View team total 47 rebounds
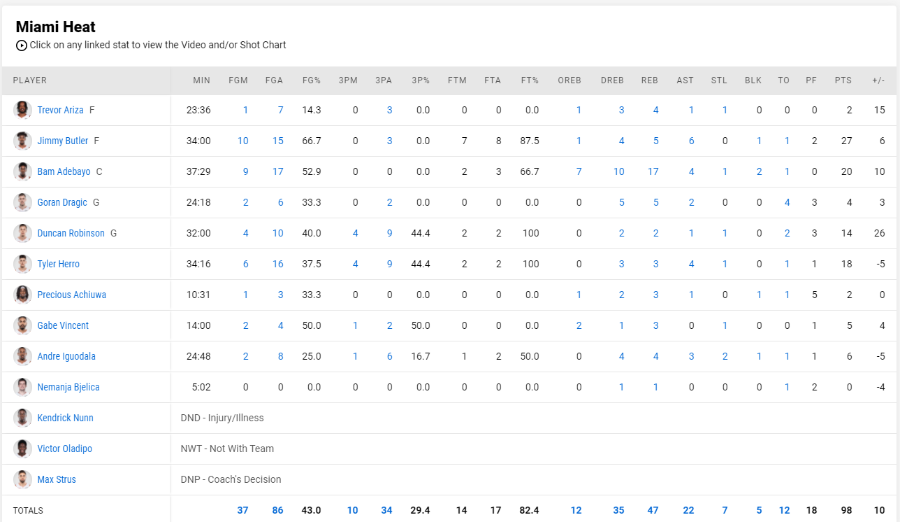This screenshot has width=900, height=522. coord(653,510)
